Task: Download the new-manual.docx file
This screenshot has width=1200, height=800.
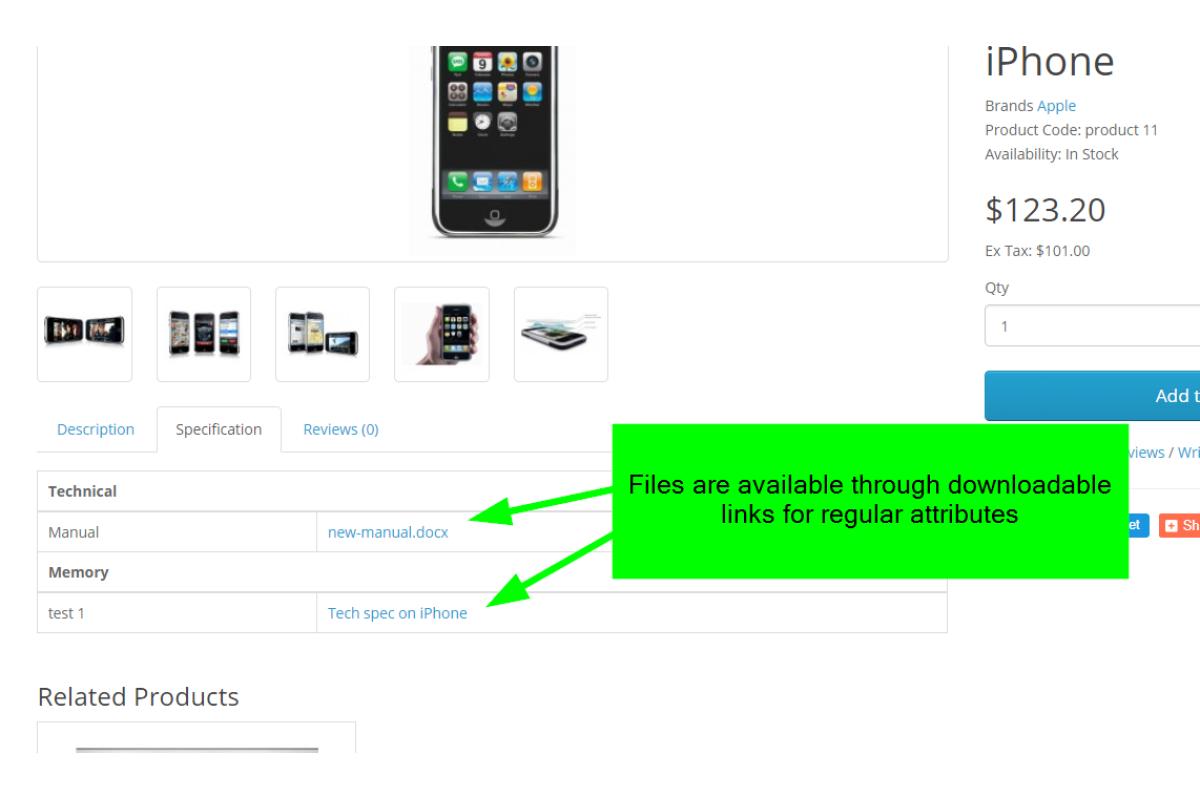Action: [x=388, y=532]
